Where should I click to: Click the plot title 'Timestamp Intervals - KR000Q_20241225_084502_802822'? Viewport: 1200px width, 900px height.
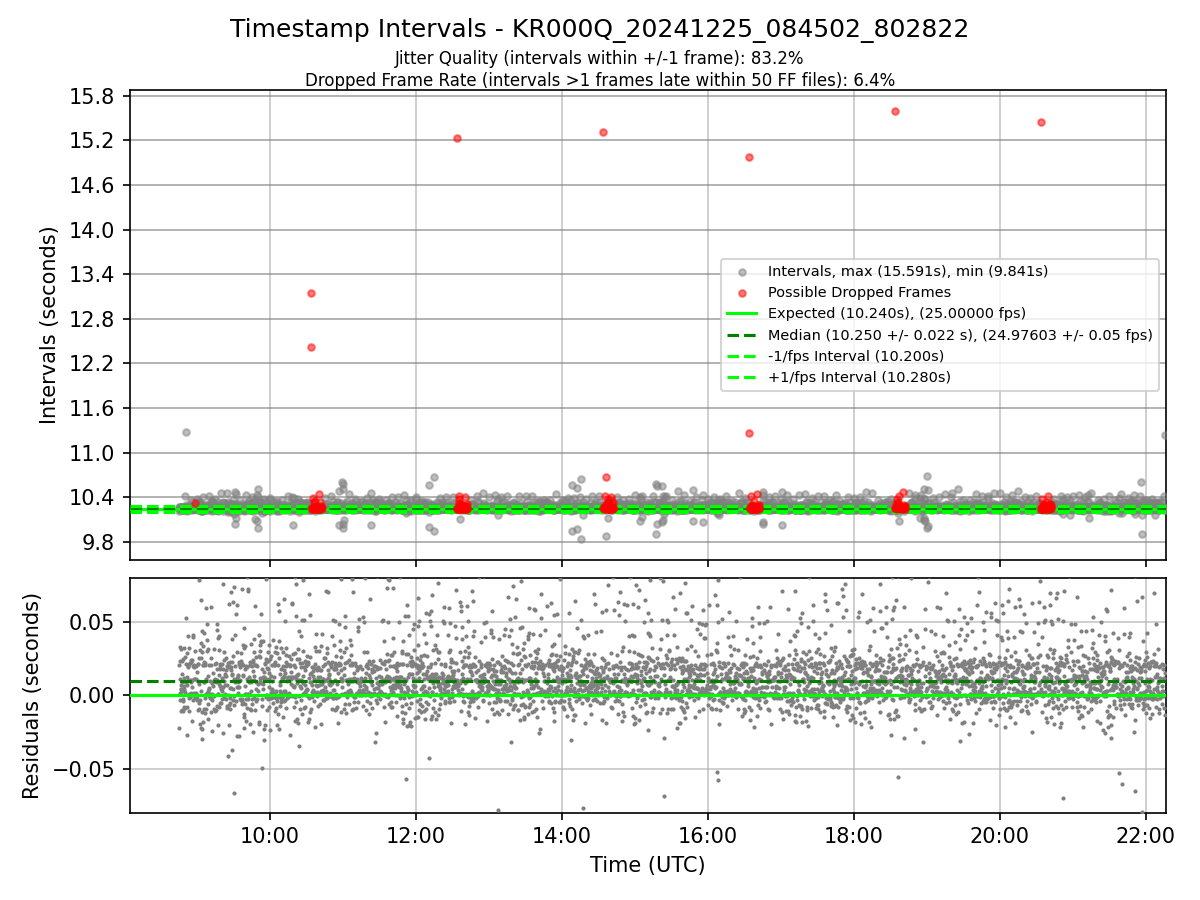pyautogui.click(x=599, y=29)
